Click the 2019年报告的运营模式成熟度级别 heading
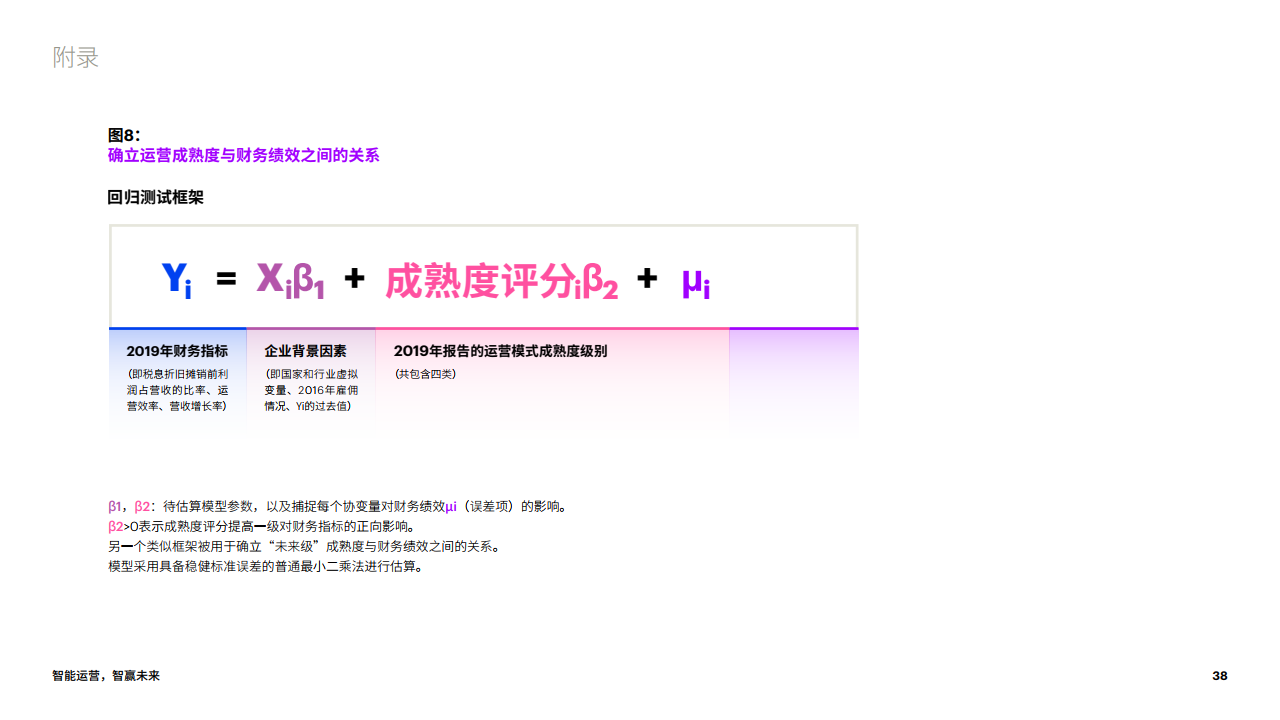The height and width of the screenshot is (720, 1280). click(x=500, y=351)
